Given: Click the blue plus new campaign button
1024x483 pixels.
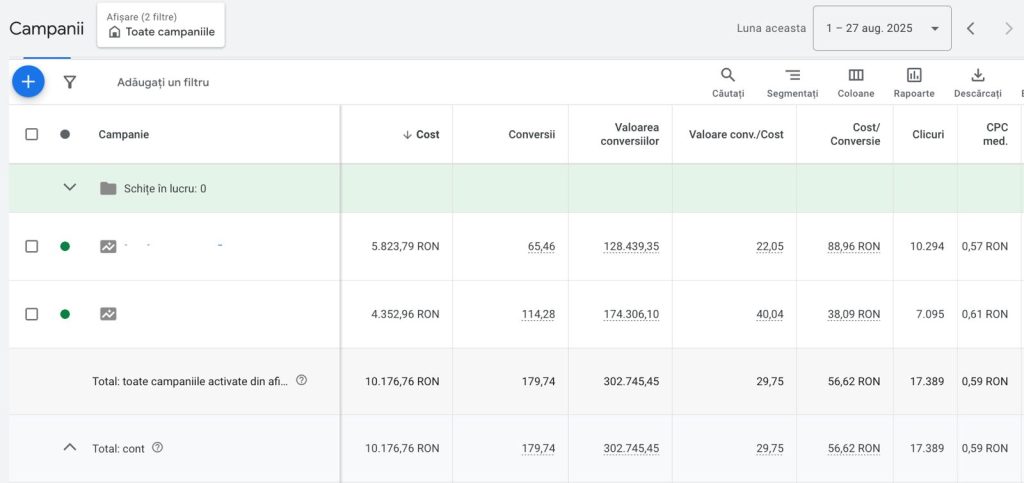Looking at the screenshot, I should [28, 82].
